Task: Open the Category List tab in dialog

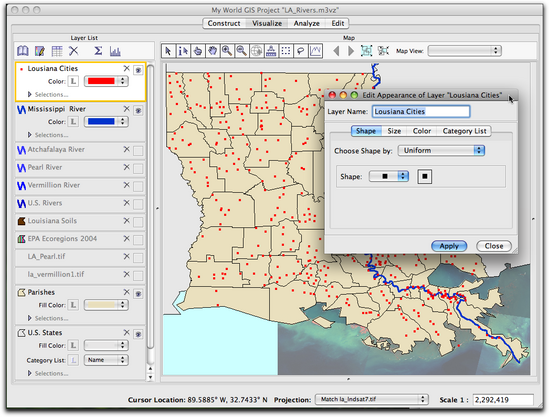Action: pyautogui.click(x=464, y=131)
